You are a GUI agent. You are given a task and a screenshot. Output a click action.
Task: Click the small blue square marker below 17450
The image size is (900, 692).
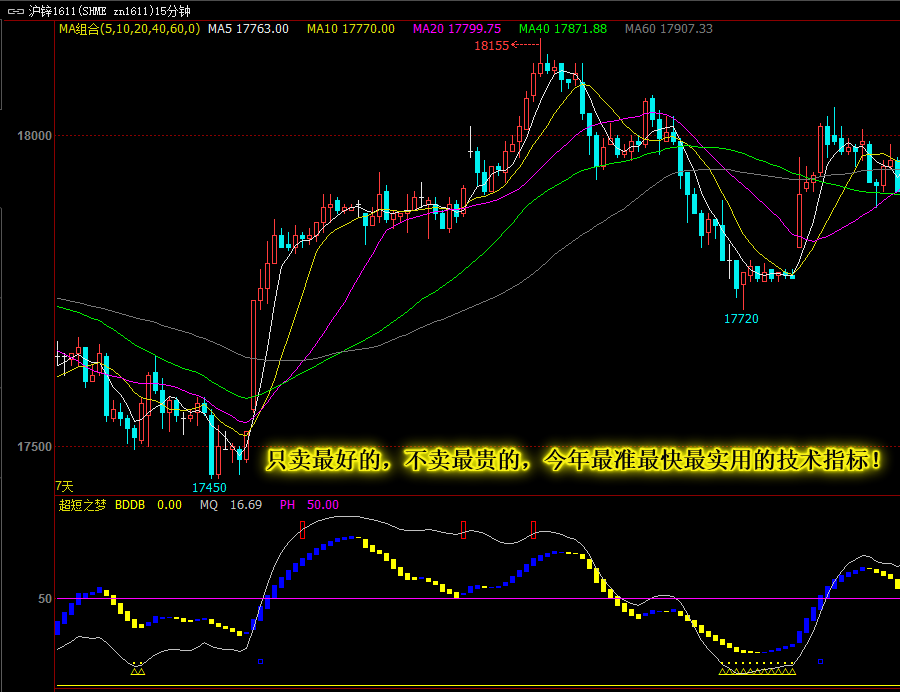click(261, 662)
